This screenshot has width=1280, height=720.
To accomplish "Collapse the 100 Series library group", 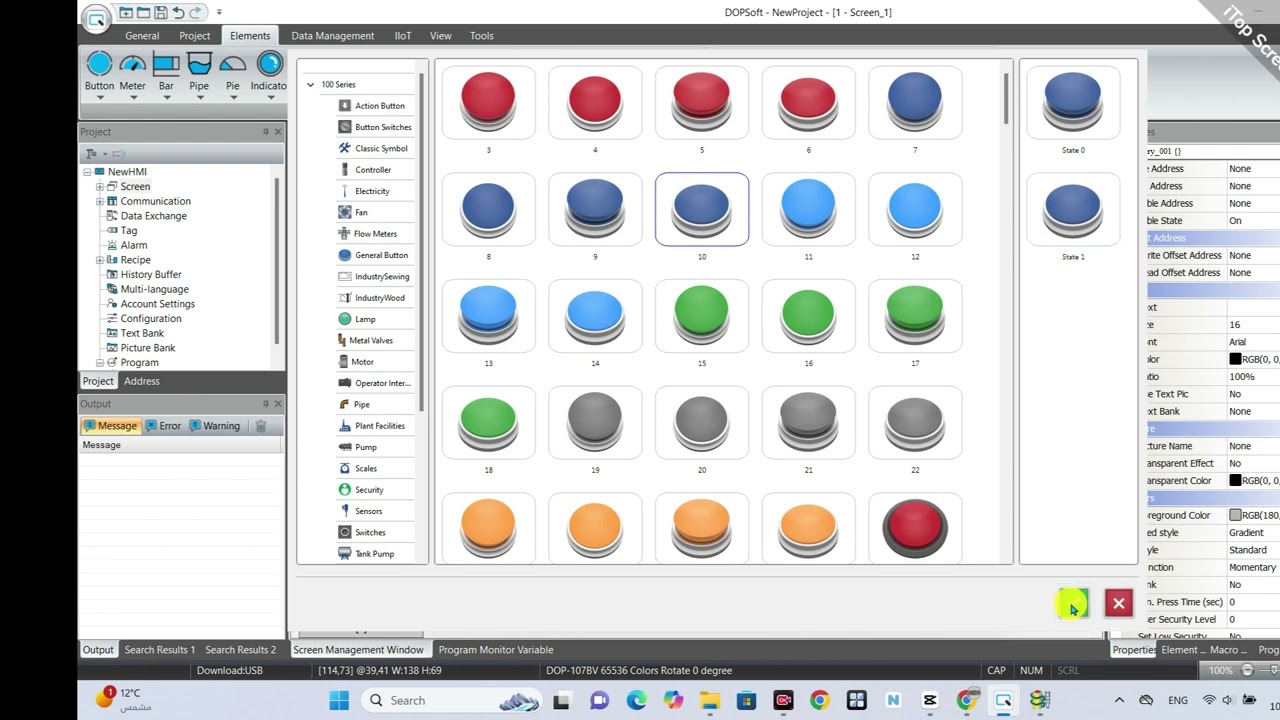I will [310, 85].
